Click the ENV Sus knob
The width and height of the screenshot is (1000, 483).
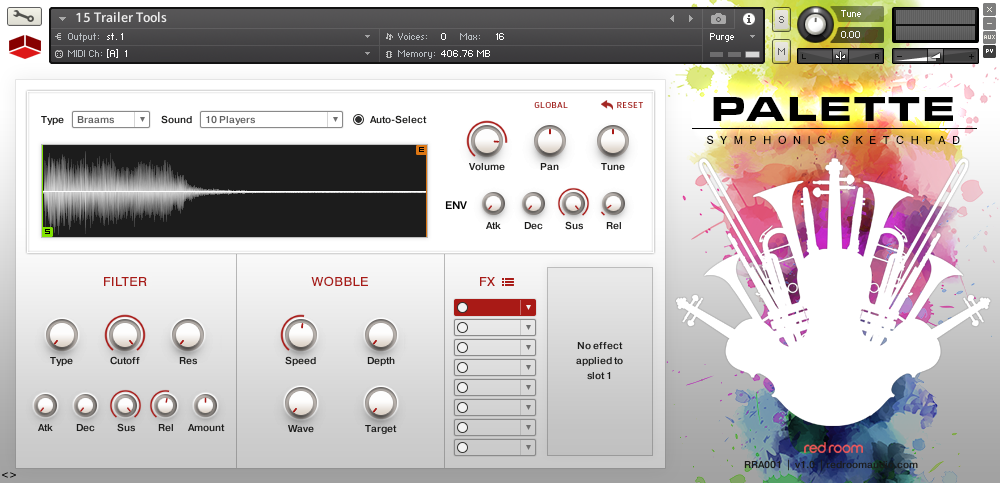(573, 204)
